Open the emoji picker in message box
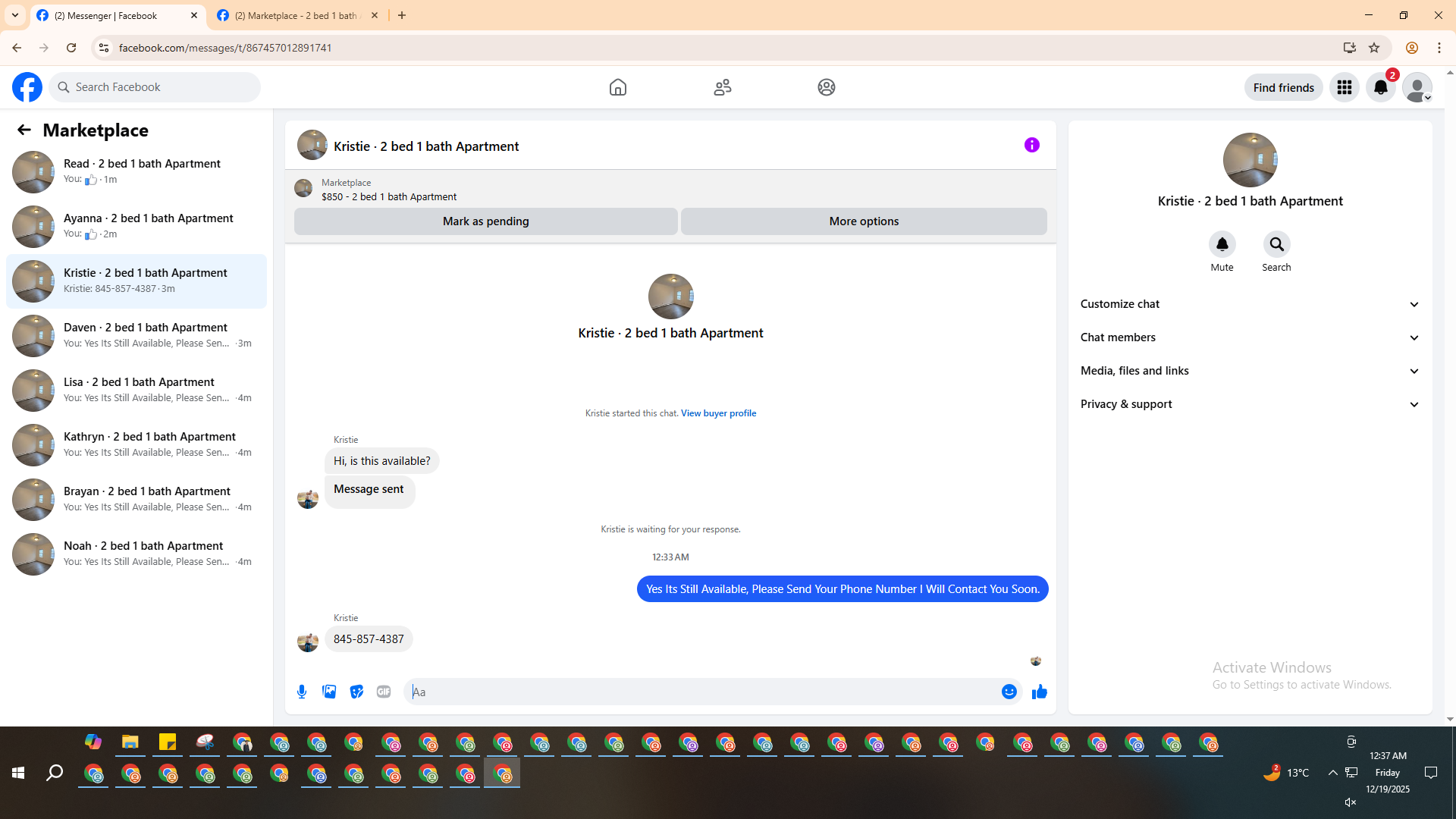Viewport: 1456px width, 819px height. pyautogui.click(x=1009, y=692)
